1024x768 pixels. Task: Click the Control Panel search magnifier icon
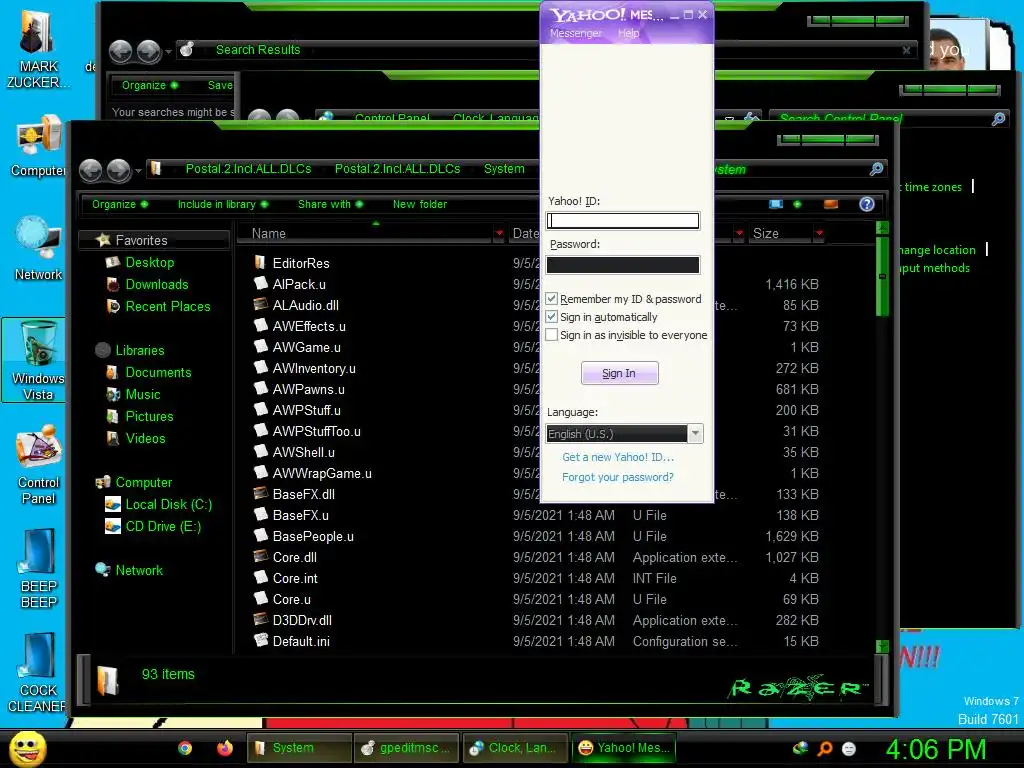998,119
